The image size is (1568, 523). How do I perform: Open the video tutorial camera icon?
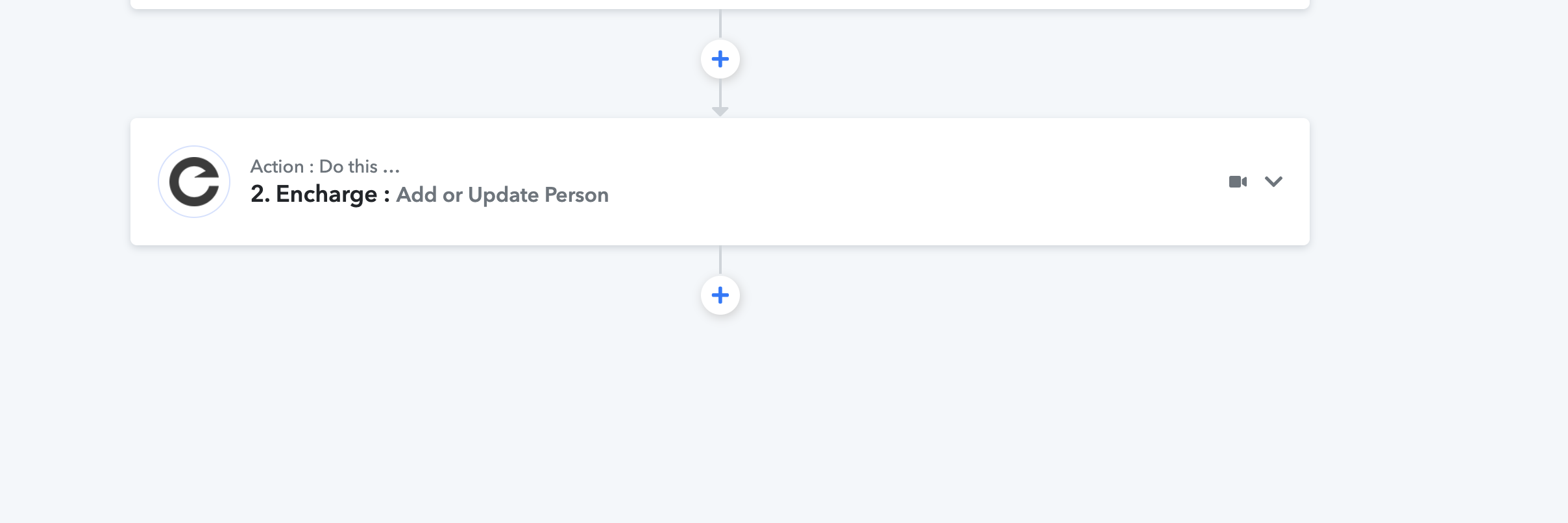1238,182
